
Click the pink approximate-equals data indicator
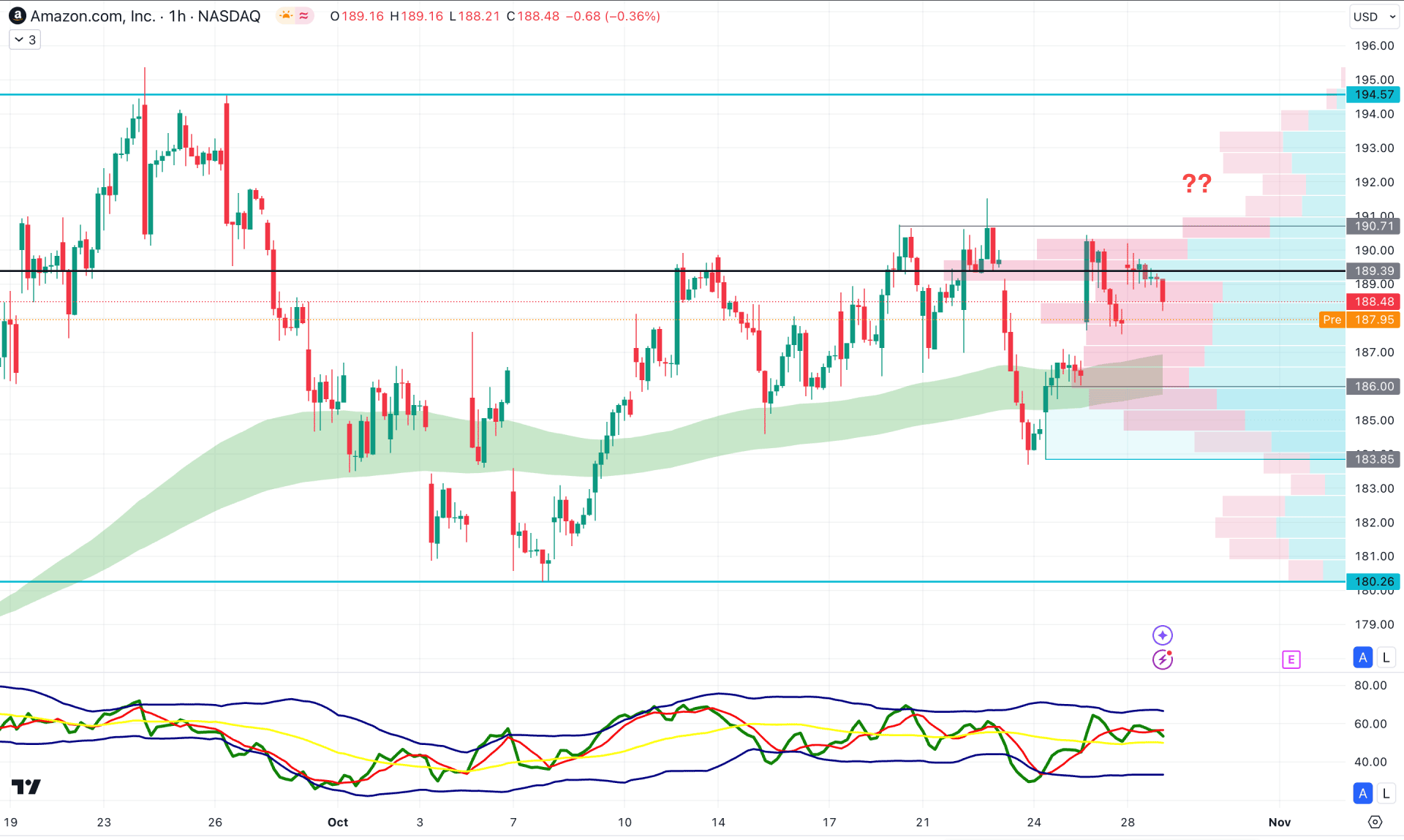304,15
